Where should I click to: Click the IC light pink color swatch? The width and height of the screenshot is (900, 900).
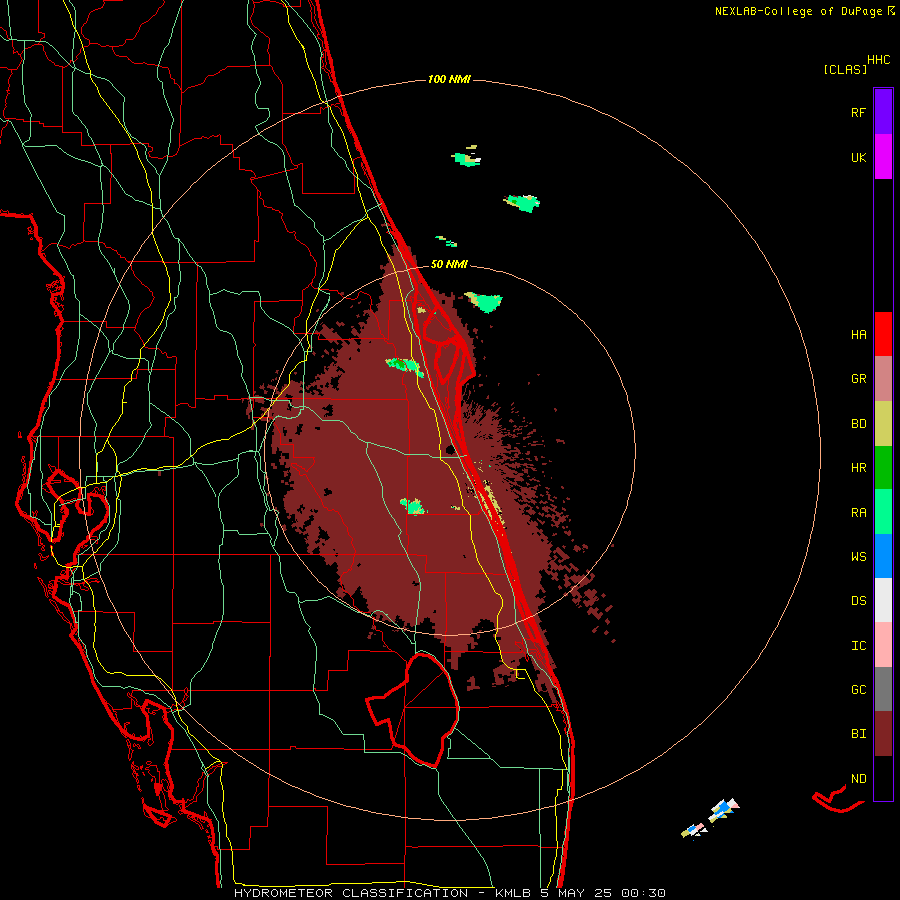(x=883, y=645)
